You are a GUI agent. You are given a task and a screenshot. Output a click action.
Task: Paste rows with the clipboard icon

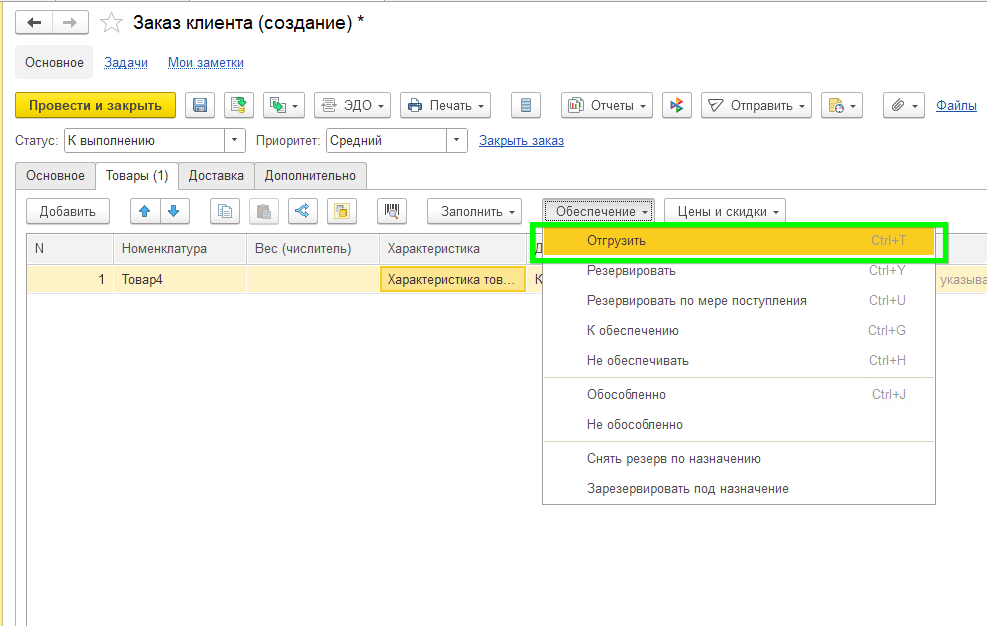264,212
